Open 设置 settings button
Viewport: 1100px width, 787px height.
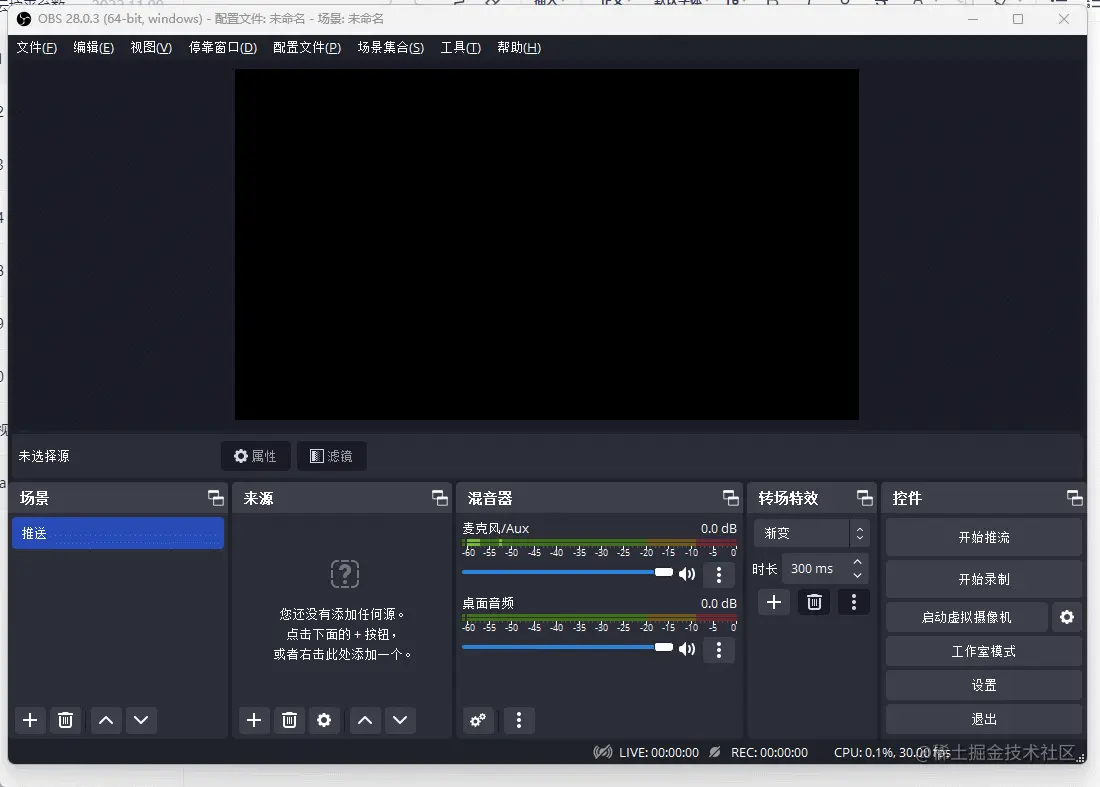(x=984, y=685)
